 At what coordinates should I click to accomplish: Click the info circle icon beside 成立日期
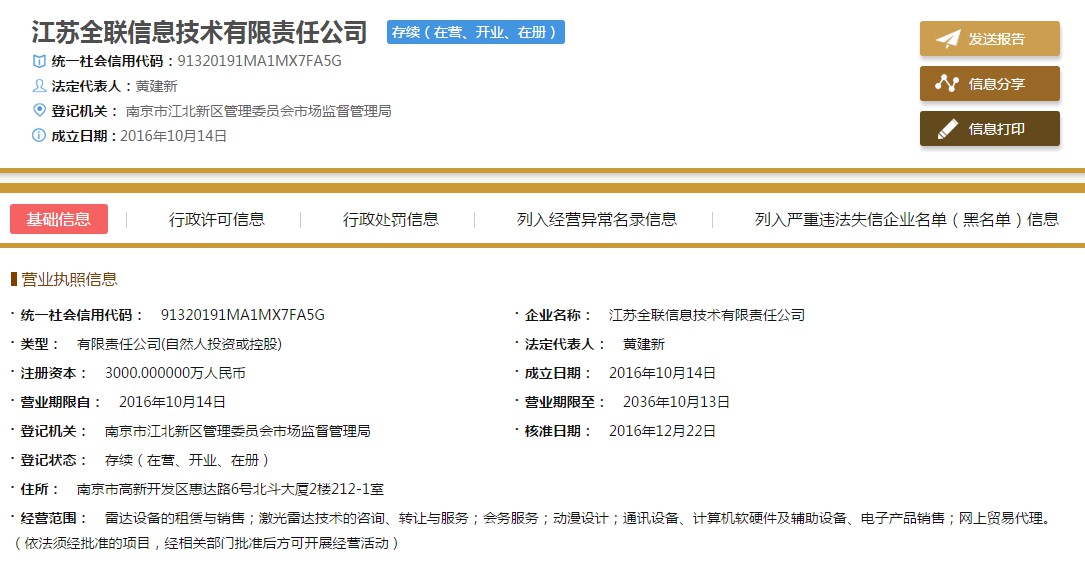coord(39,136)
